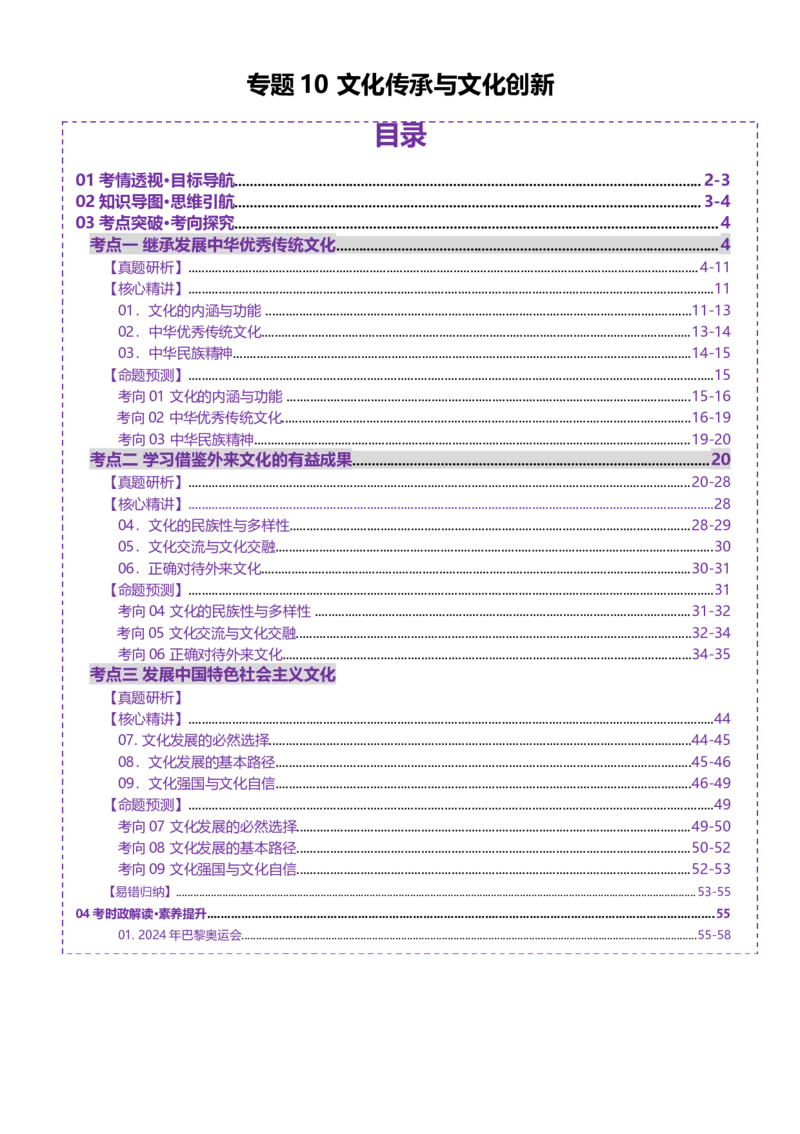Image resolution: width=800 pixels, height=1134 pixels.
Task: Open the first numbered sub-item under 考点一
Action: (x=189, y=310)
